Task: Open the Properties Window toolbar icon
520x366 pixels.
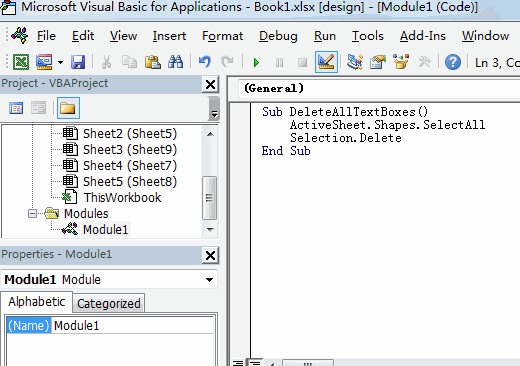Action: click(378, 62)
